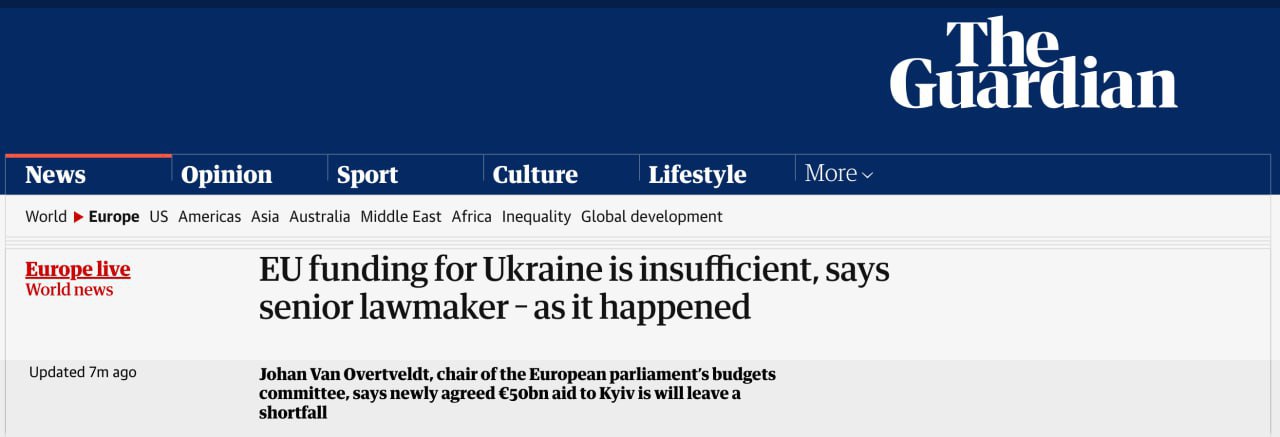Screen dimensions: 1280x437
Task: Switch to the Opinion tab
Action: (x=226, y=175)
